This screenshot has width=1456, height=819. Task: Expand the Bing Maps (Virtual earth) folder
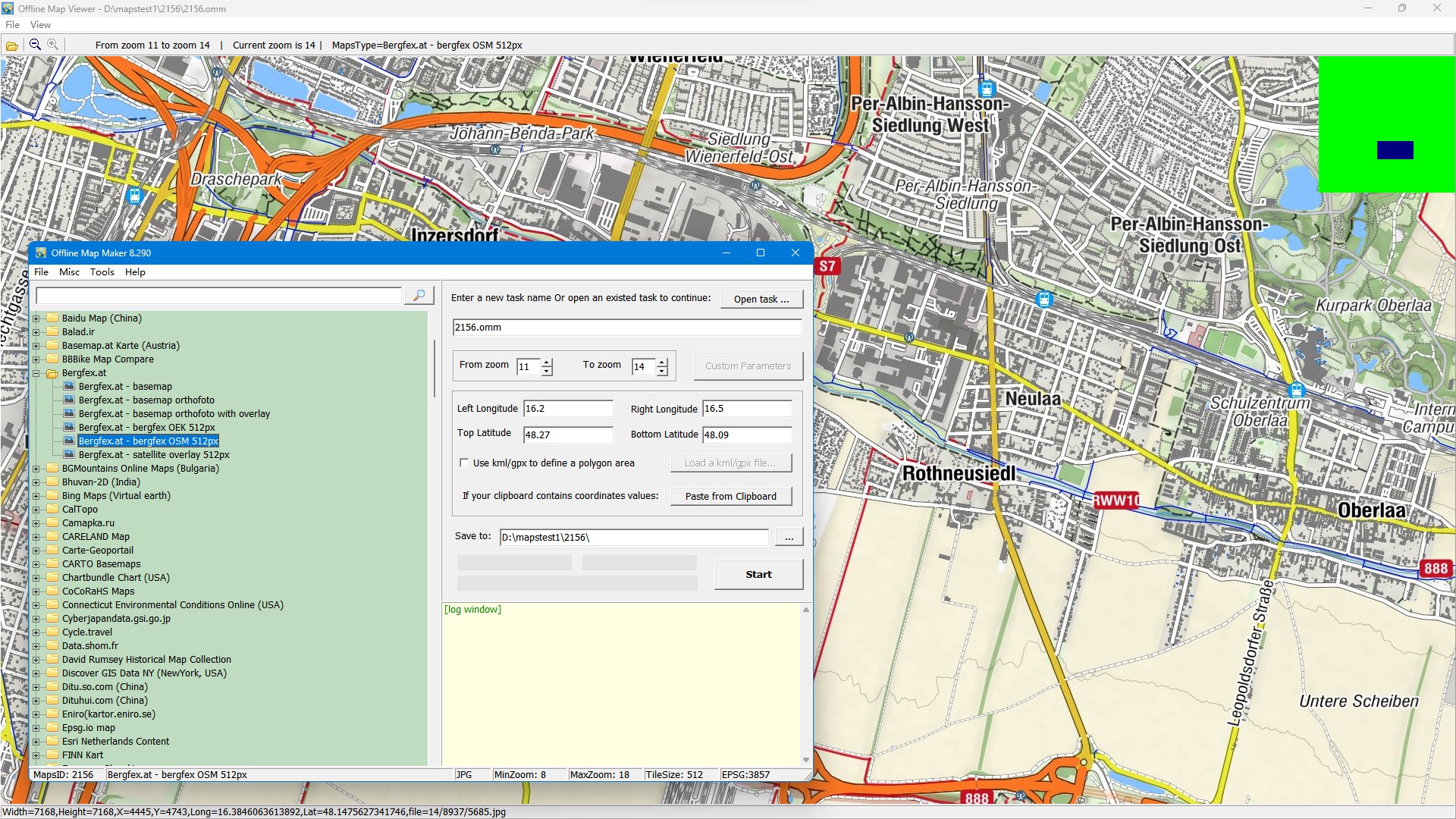pyautogui.click(x=36, y=496)
